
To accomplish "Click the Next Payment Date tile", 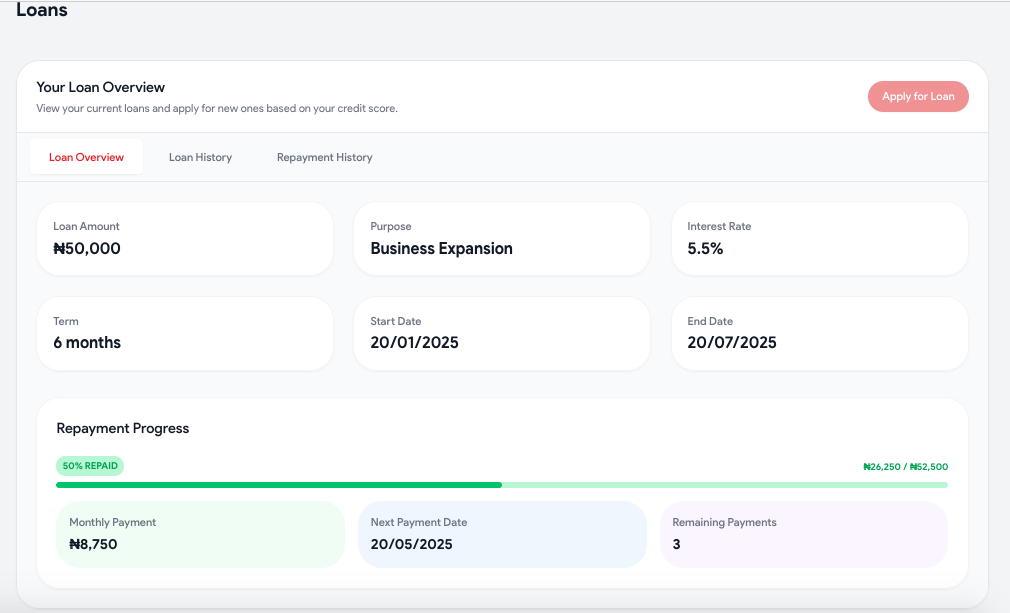I will [x=502, y=534].
